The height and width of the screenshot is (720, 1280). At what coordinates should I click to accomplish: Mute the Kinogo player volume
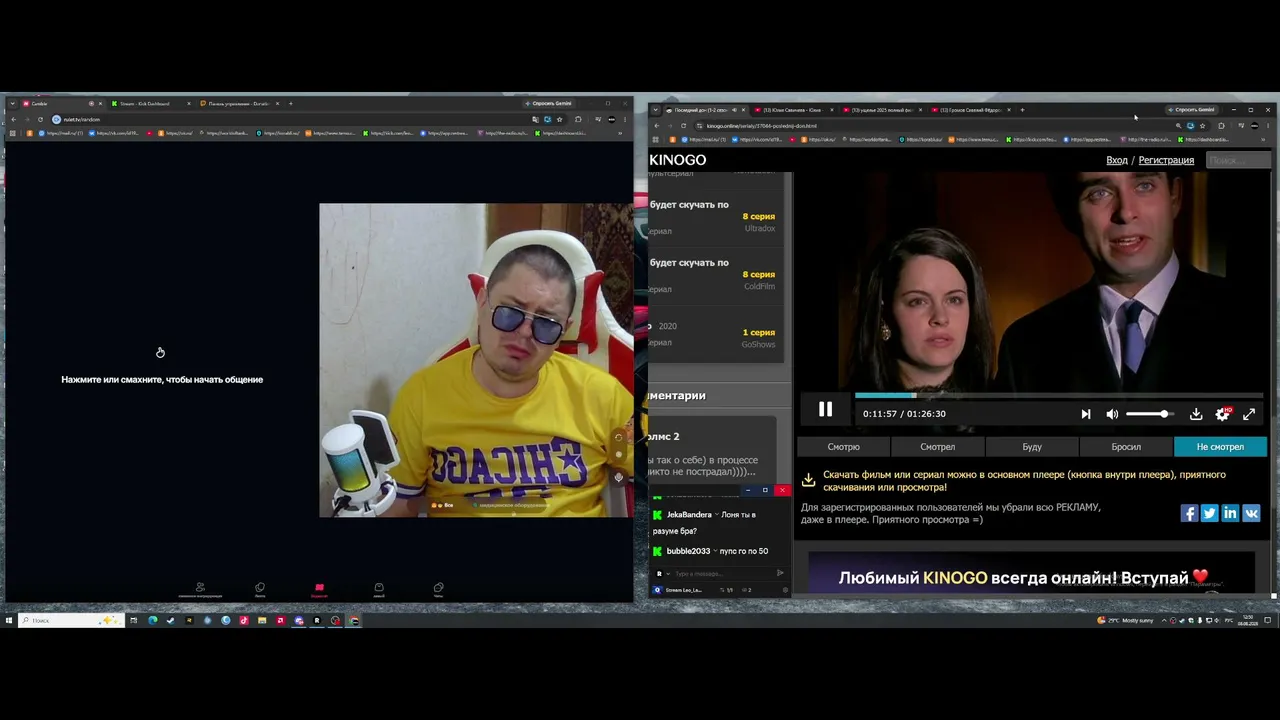click(1112, 414)
